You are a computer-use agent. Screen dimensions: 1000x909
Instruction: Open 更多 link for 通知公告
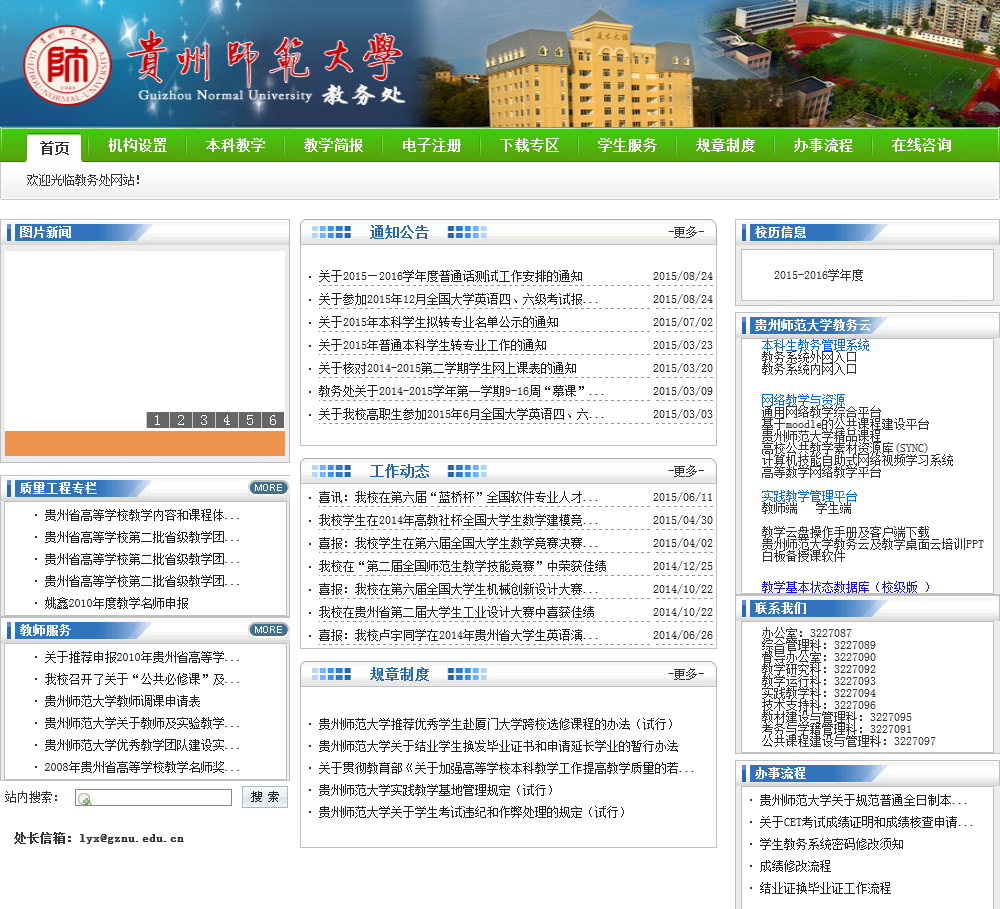click(686, 232)
